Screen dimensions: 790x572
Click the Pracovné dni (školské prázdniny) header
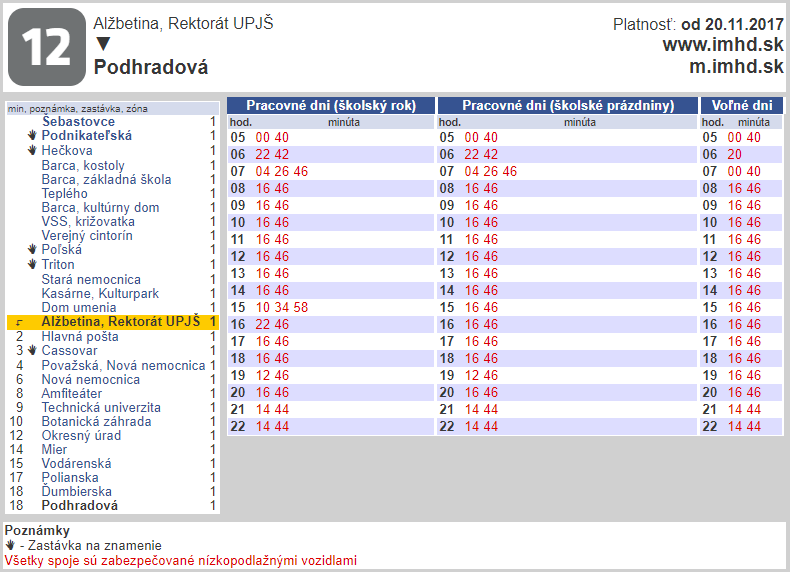tap(568, 105)
